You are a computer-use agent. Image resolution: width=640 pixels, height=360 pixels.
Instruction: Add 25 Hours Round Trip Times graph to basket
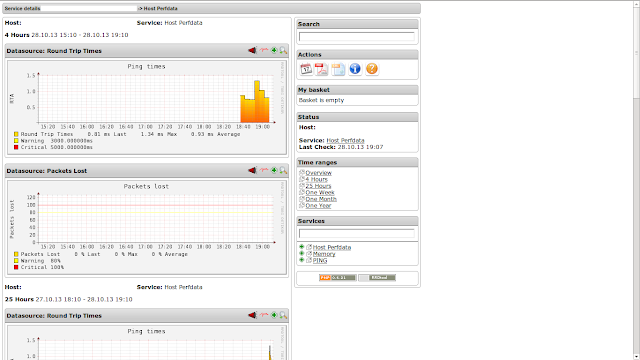[274, 315]
